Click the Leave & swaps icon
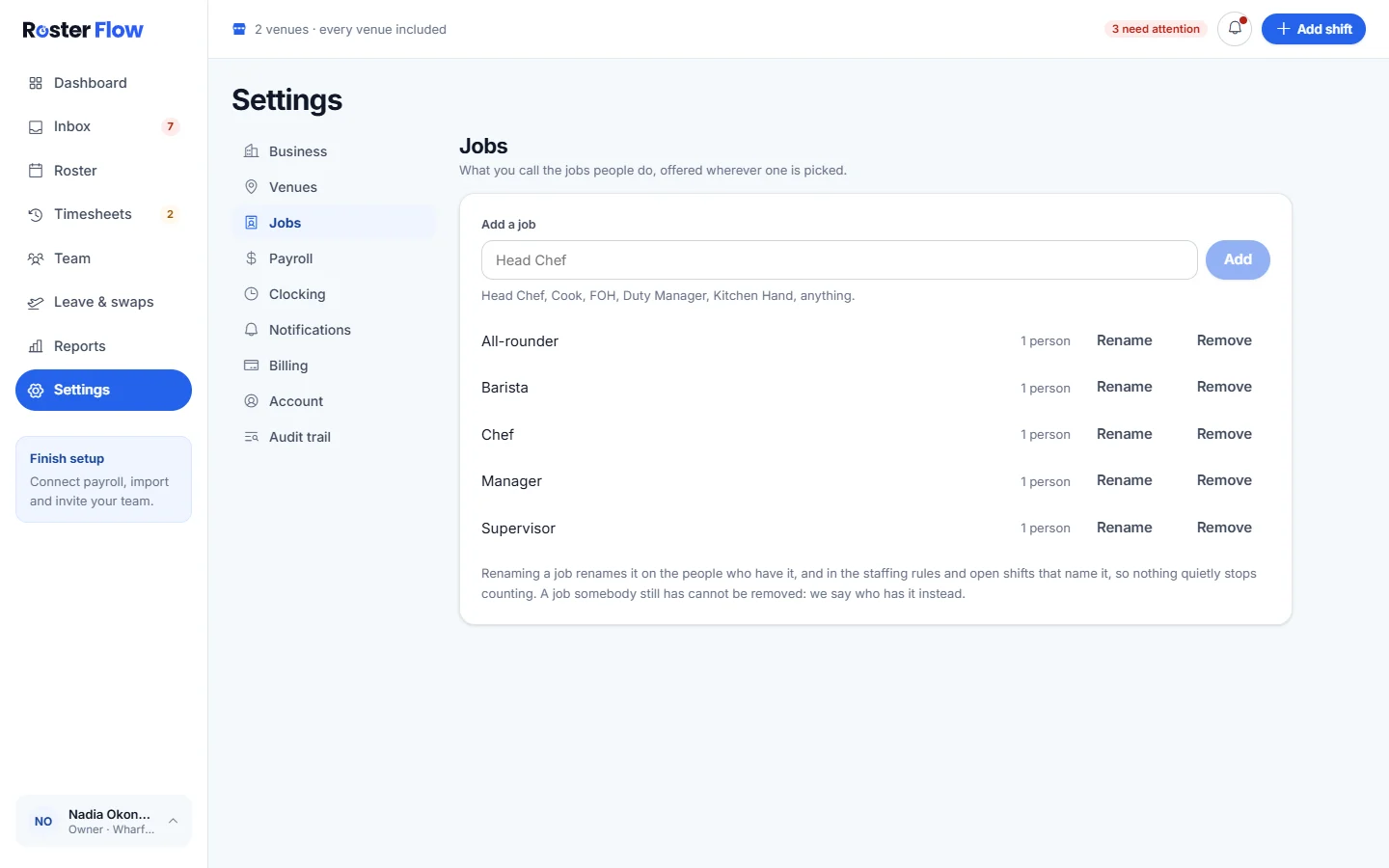Screen dimensions: 1389x868 coord(36,303)
